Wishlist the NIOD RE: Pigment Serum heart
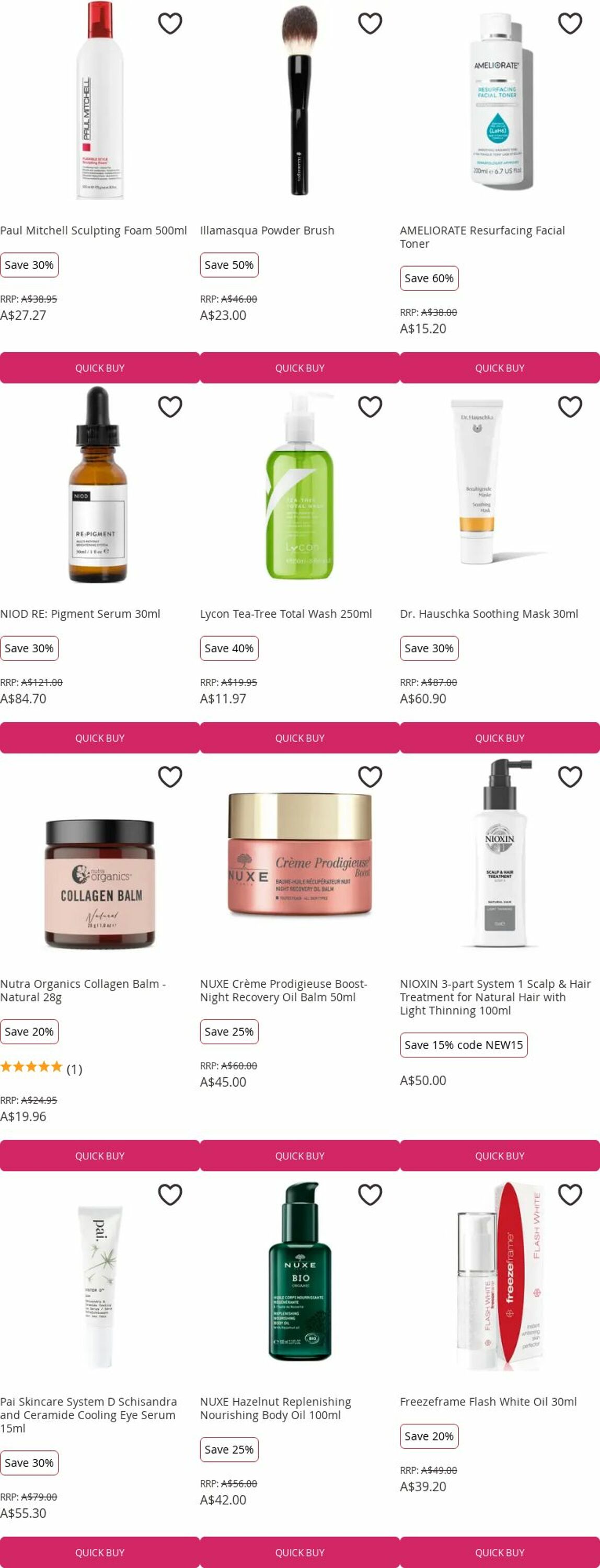 point(170,407)
